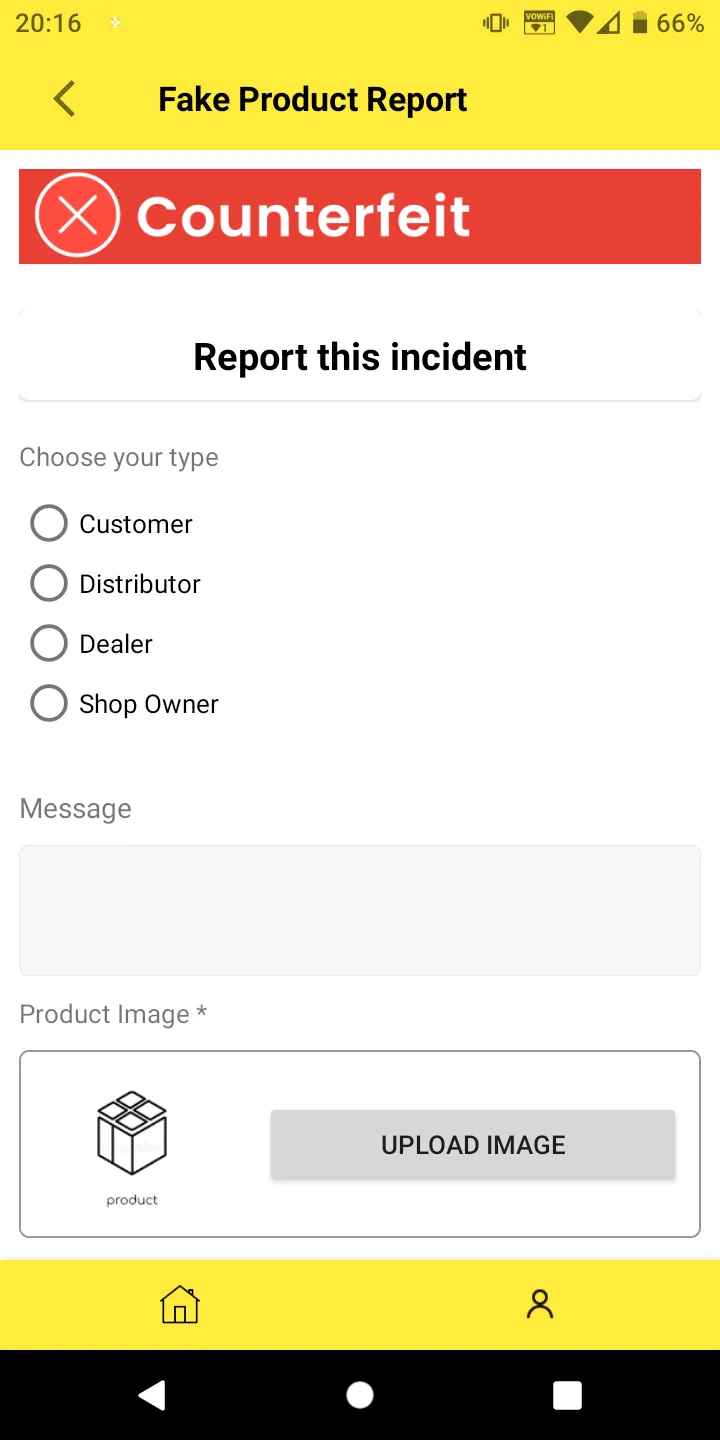Focus the Message text field

[360, 910]
